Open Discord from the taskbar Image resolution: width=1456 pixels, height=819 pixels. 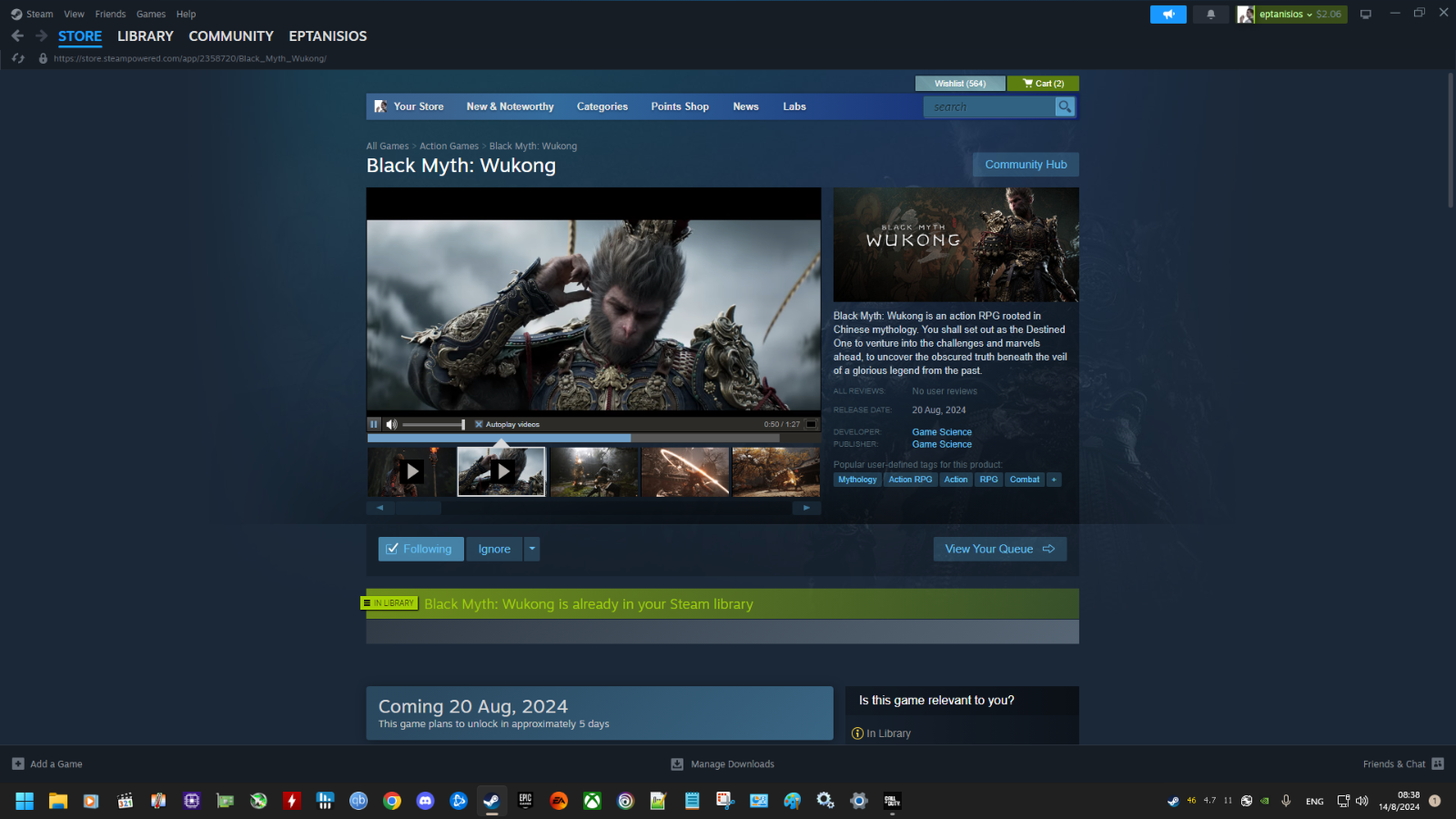pyautogui.click(x=425, y=801)
